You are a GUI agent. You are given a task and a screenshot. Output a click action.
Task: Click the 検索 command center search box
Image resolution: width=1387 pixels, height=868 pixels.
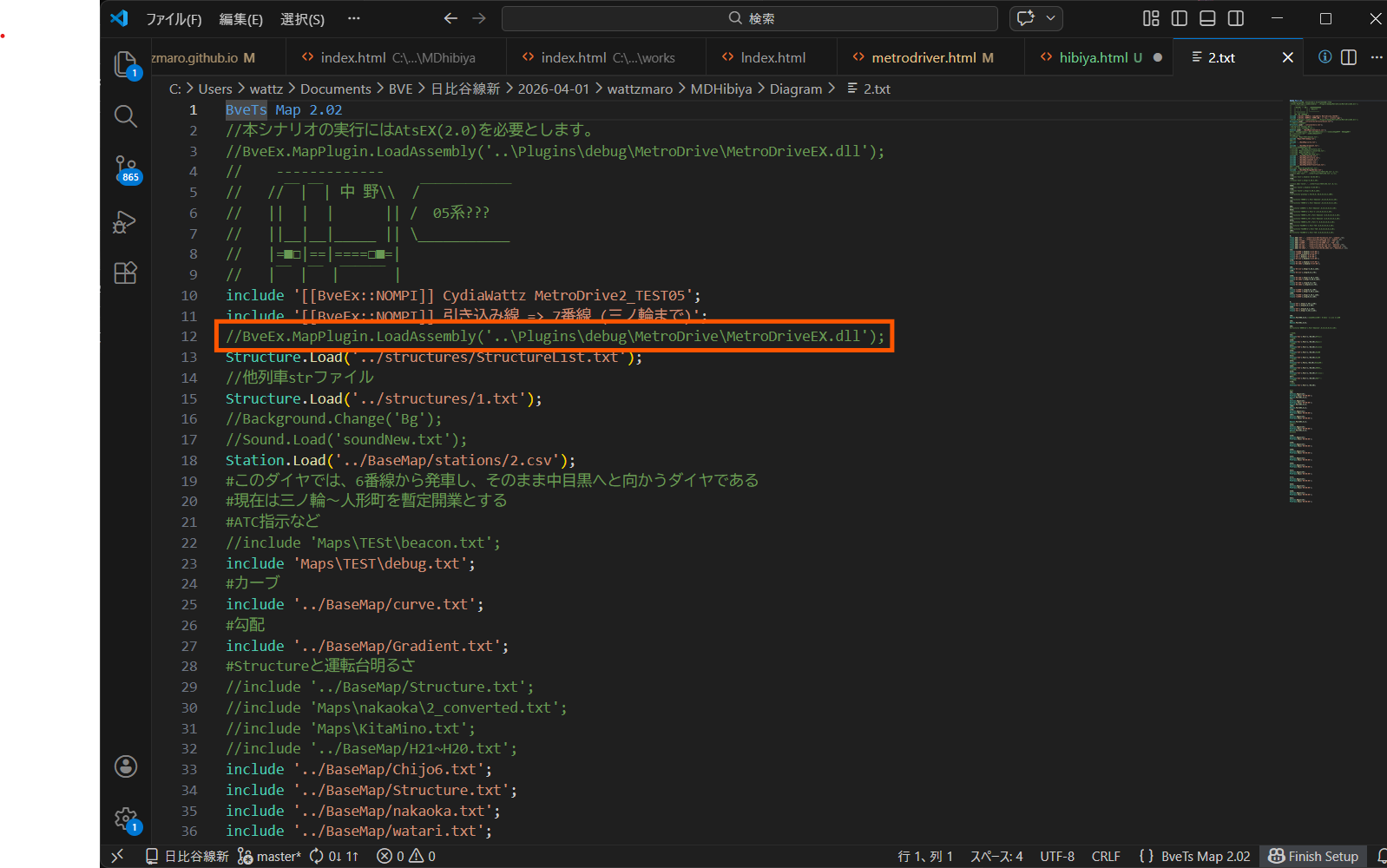(750, 18)
